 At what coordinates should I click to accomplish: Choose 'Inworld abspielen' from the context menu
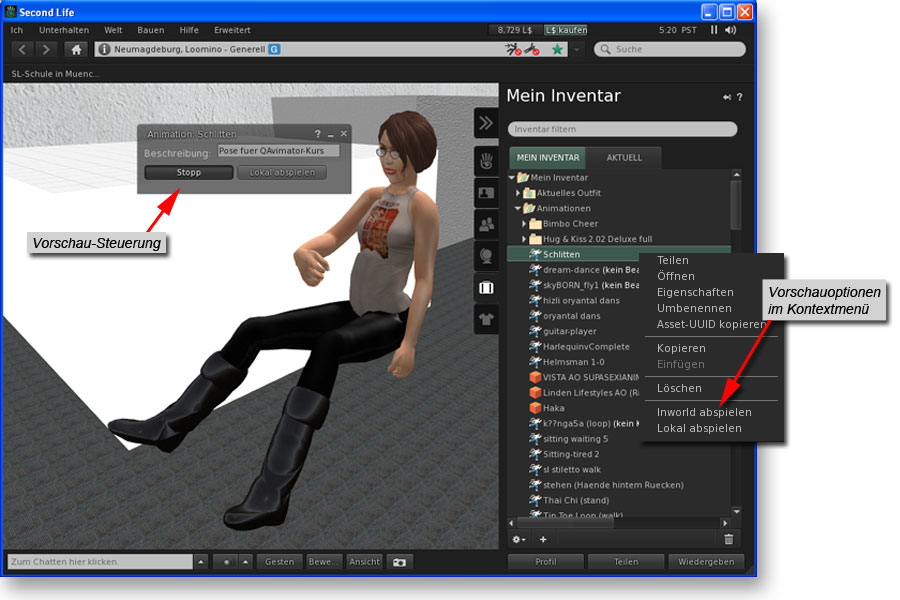click(x=704, y=412)
